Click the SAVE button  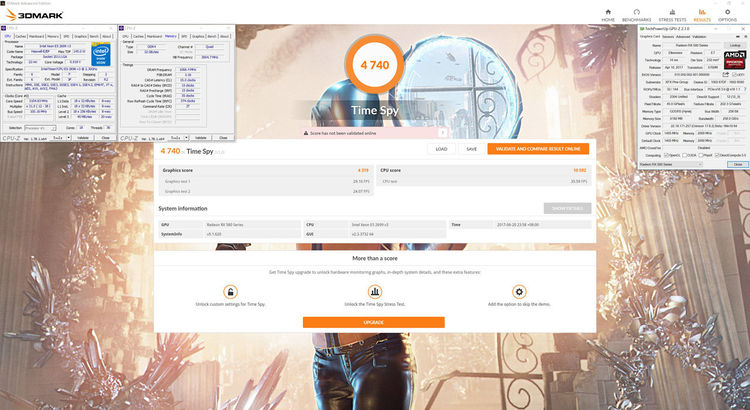click(x=472, y=149)
